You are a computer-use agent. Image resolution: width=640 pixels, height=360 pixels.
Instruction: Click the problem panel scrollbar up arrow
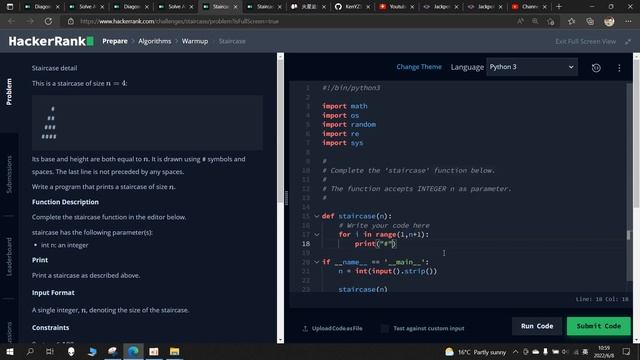[280, 57]
